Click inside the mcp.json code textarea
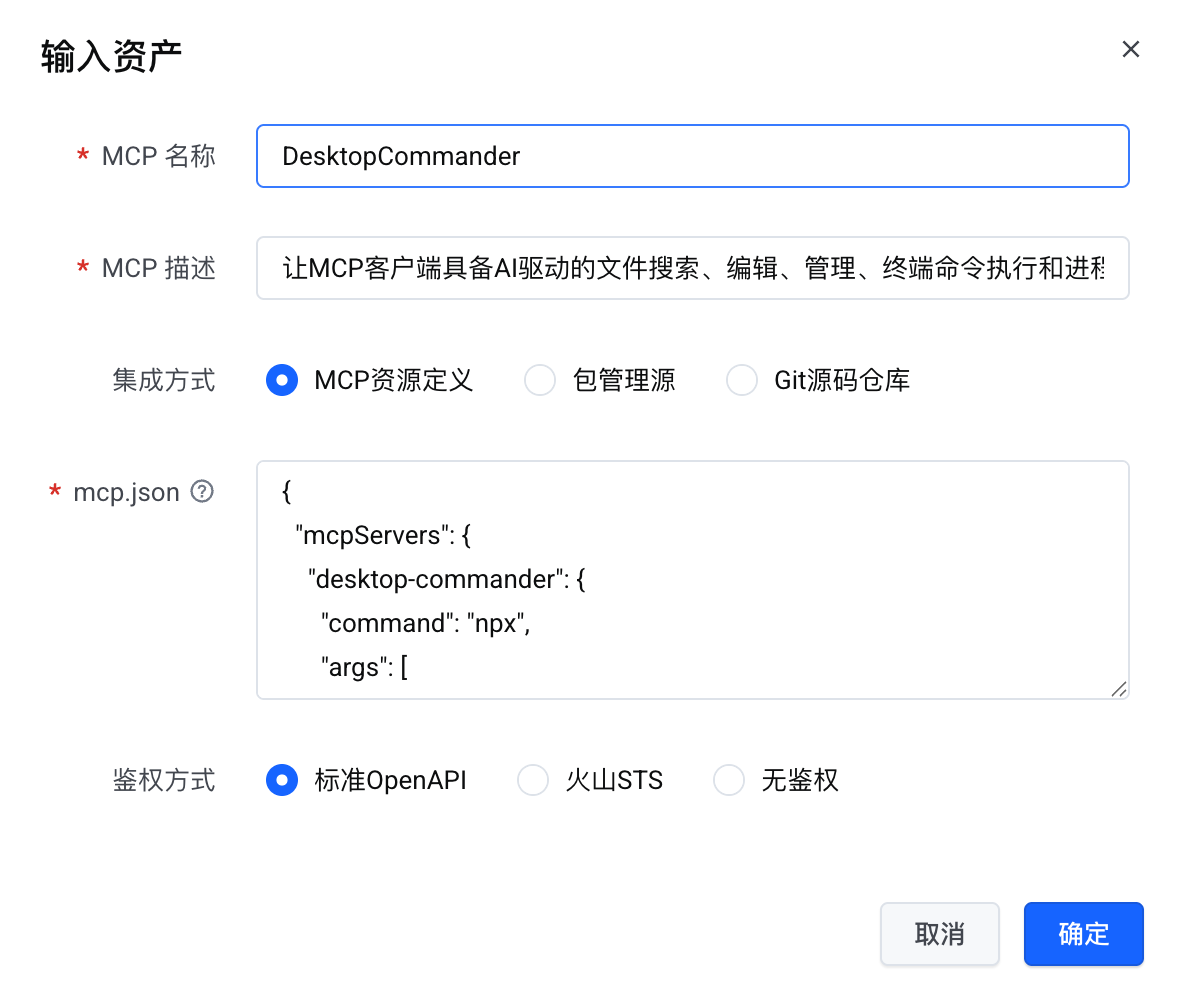The image size is (1190, 996). coord(692,579)
